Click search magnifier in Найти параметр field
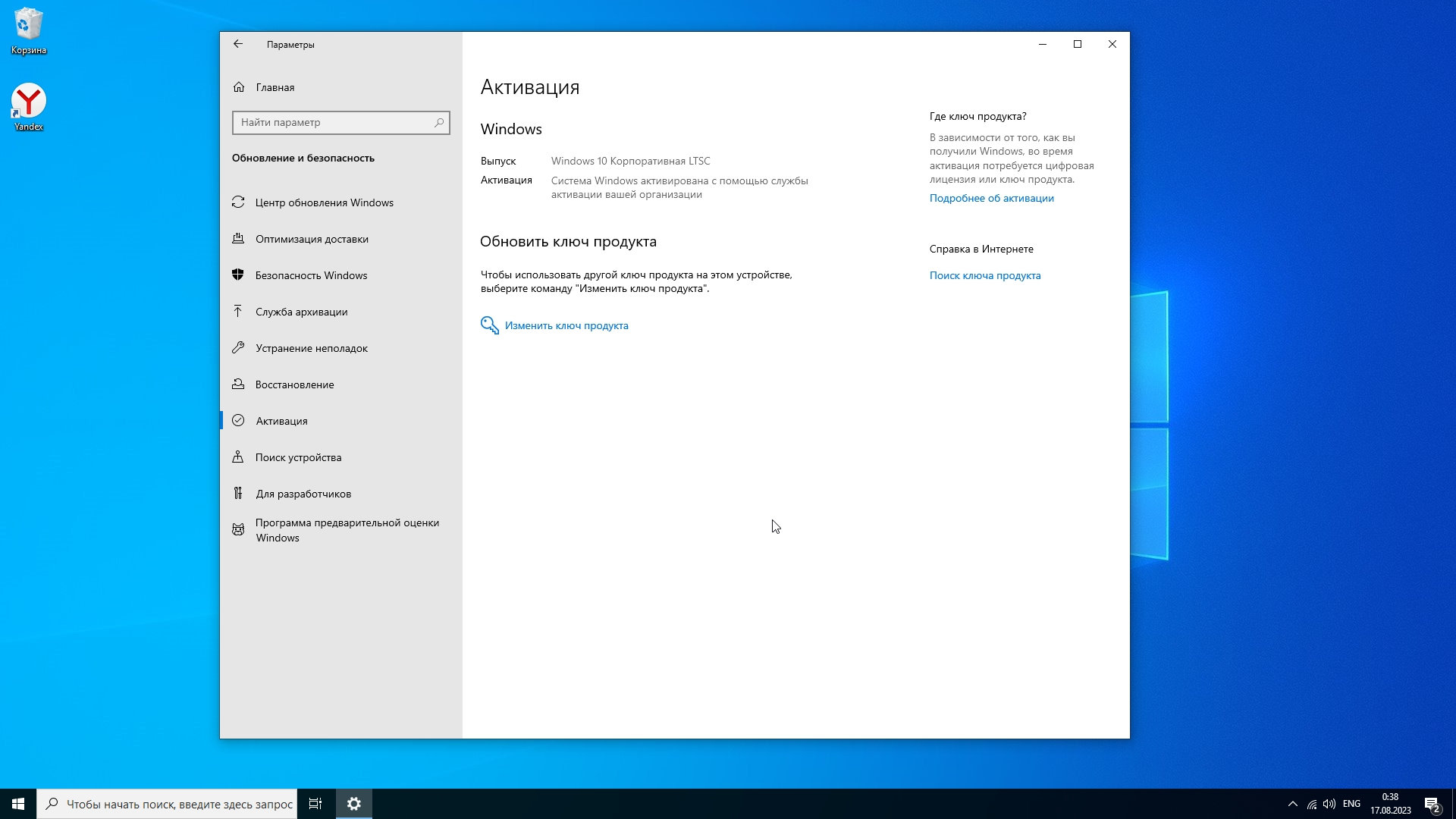 coord(439,122)
